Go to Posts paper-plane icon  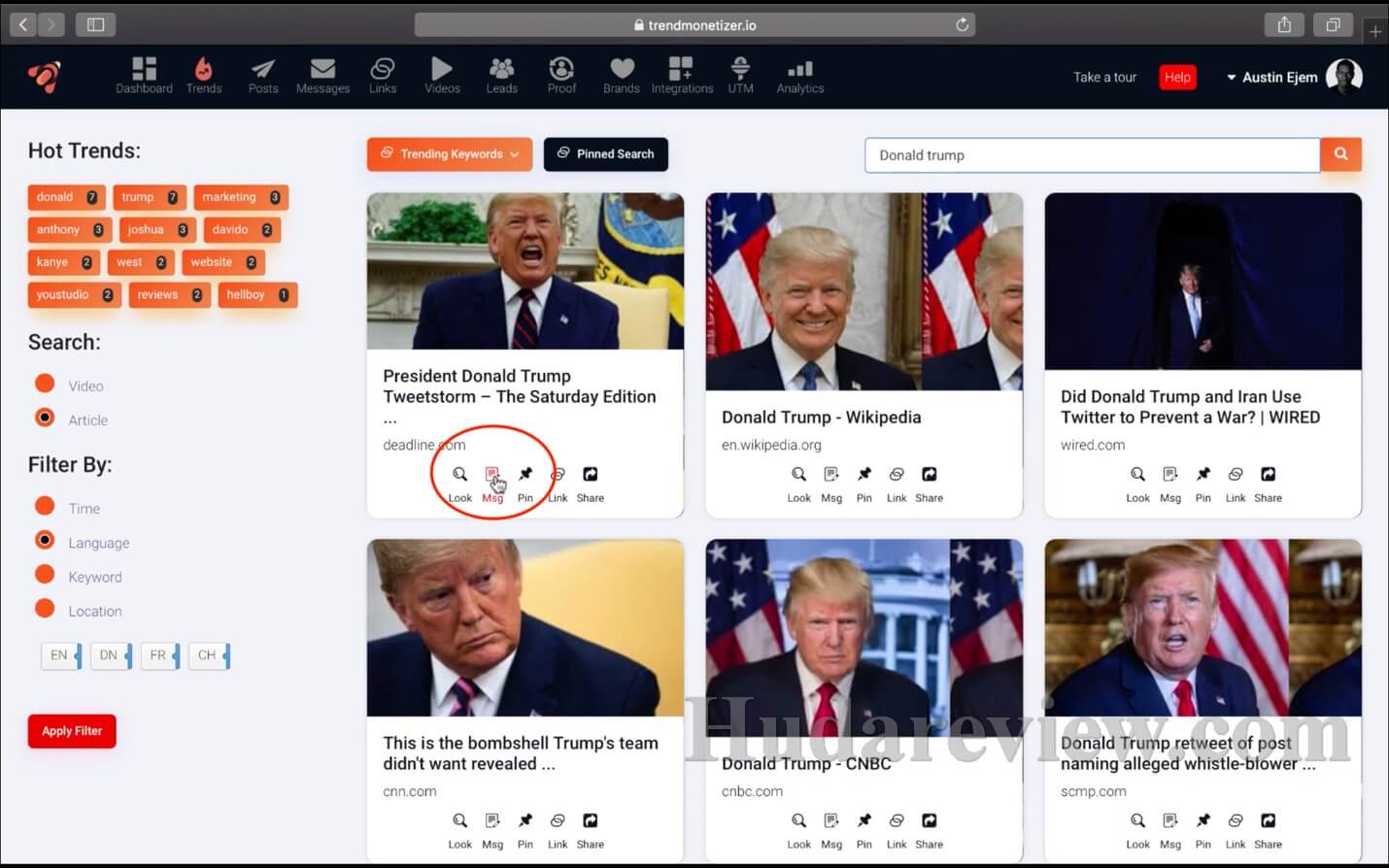tap(263, 69)
